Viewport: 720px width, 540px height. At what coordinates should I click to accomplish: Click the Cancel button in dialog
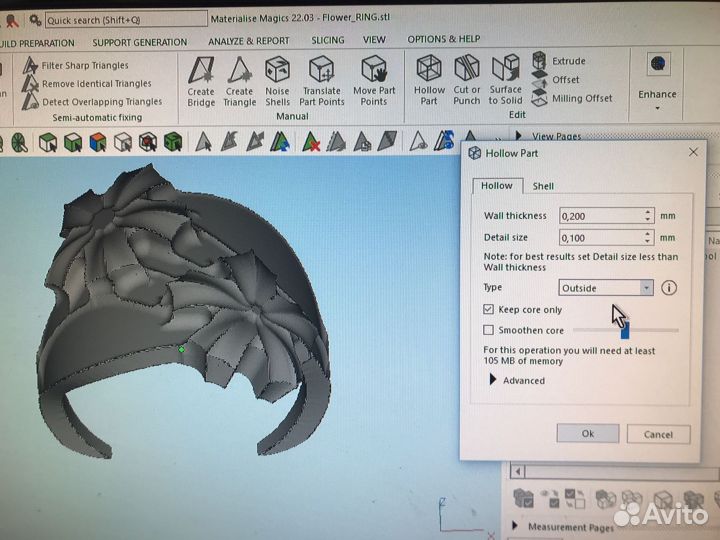pyautogui.click(x=658, y=434)
